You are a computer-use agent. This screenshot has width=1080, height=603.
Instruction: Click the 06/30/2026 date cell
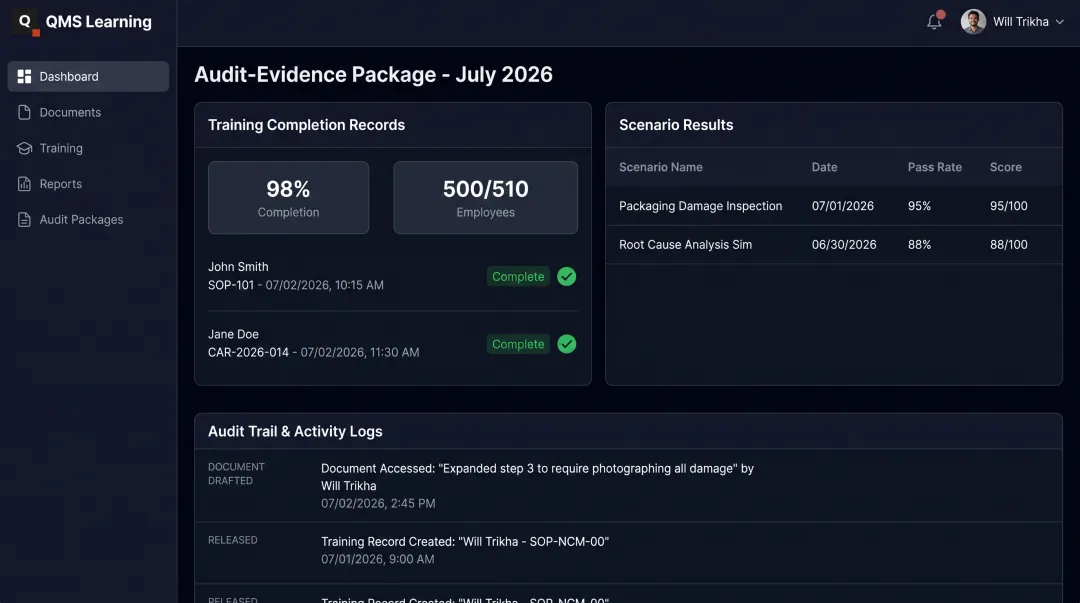pyautogui.click(x=844, y=245)
